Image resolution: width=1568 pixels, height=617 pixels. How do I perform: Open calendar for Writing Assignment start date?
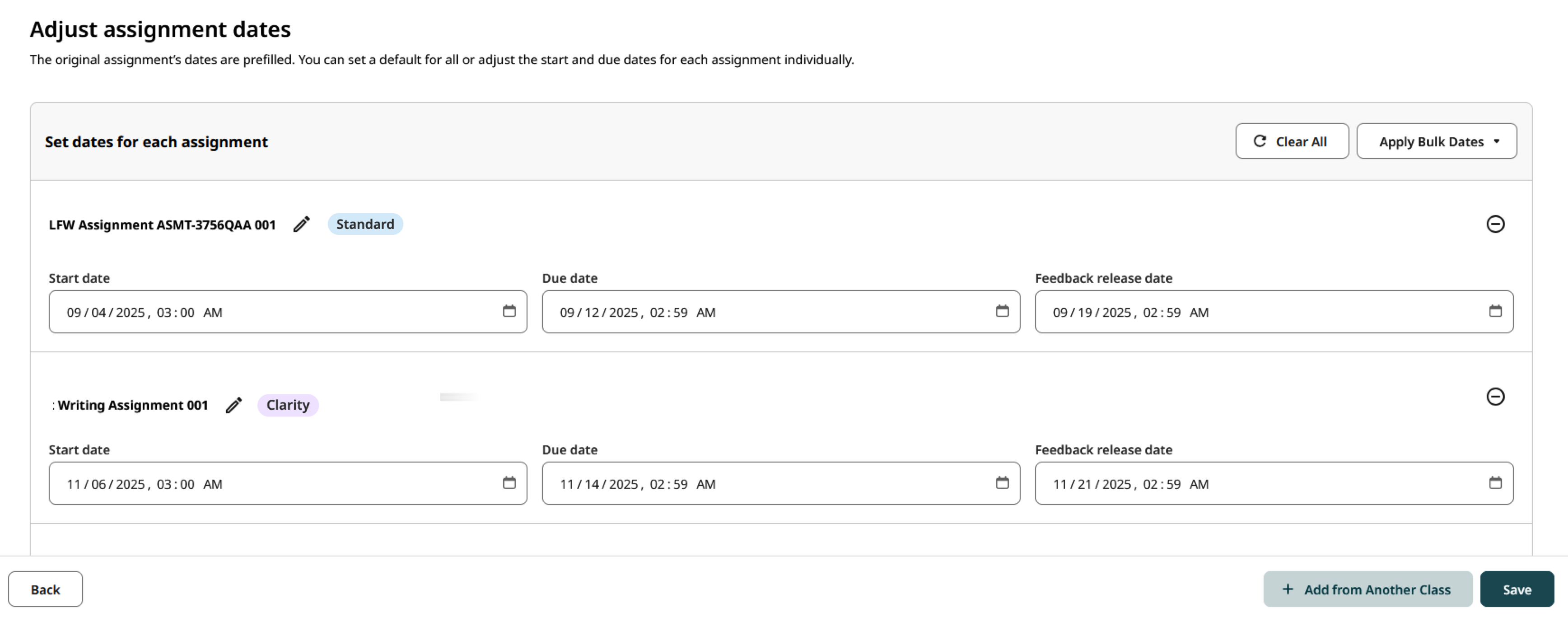(509, 483)
